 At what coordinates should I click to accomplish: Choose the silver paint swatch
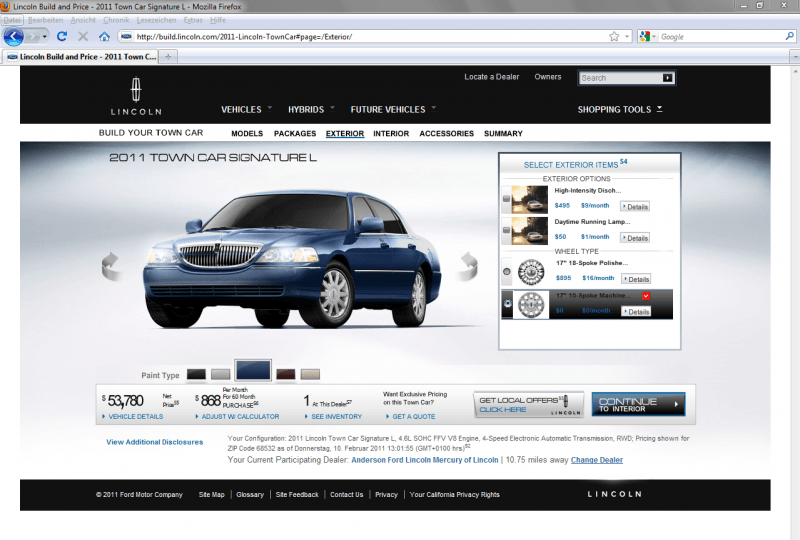(x=220, y=374)
